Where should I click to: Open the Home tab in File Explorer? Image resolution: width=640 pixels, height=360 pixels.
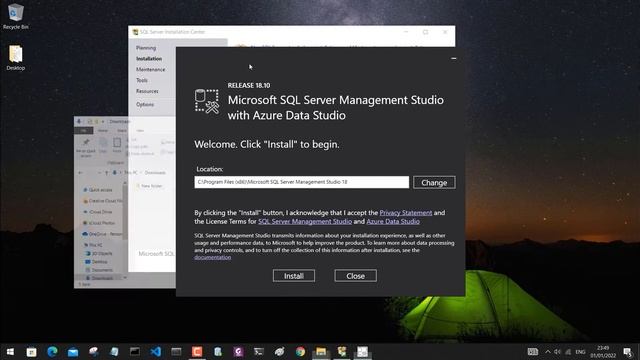coord(102,131)
